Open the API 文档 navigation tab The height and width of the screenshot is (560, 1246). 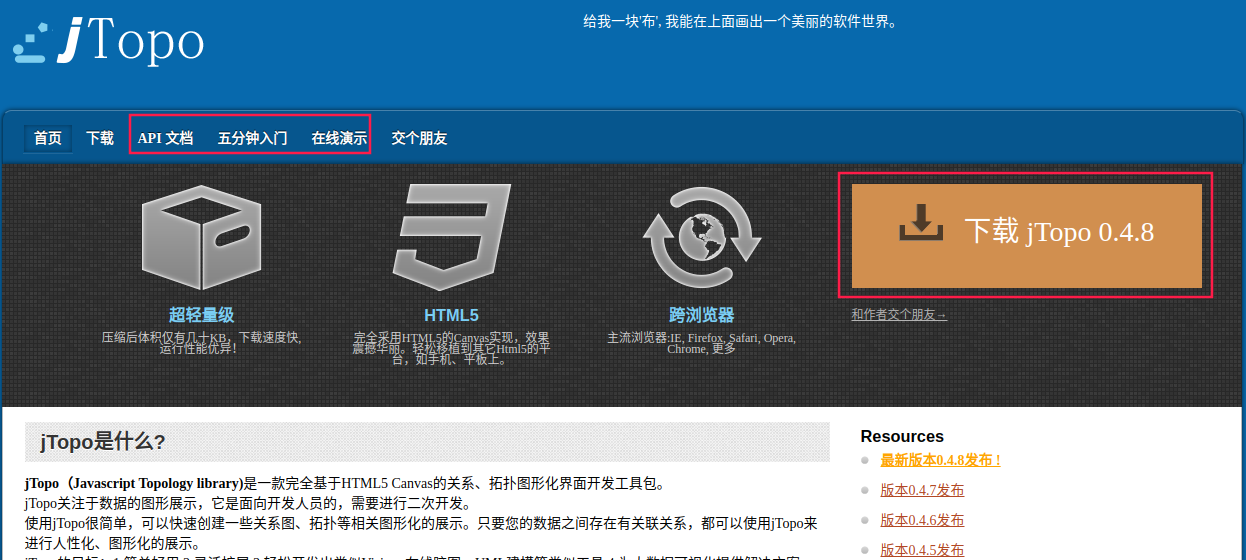(x=165, y=138)
